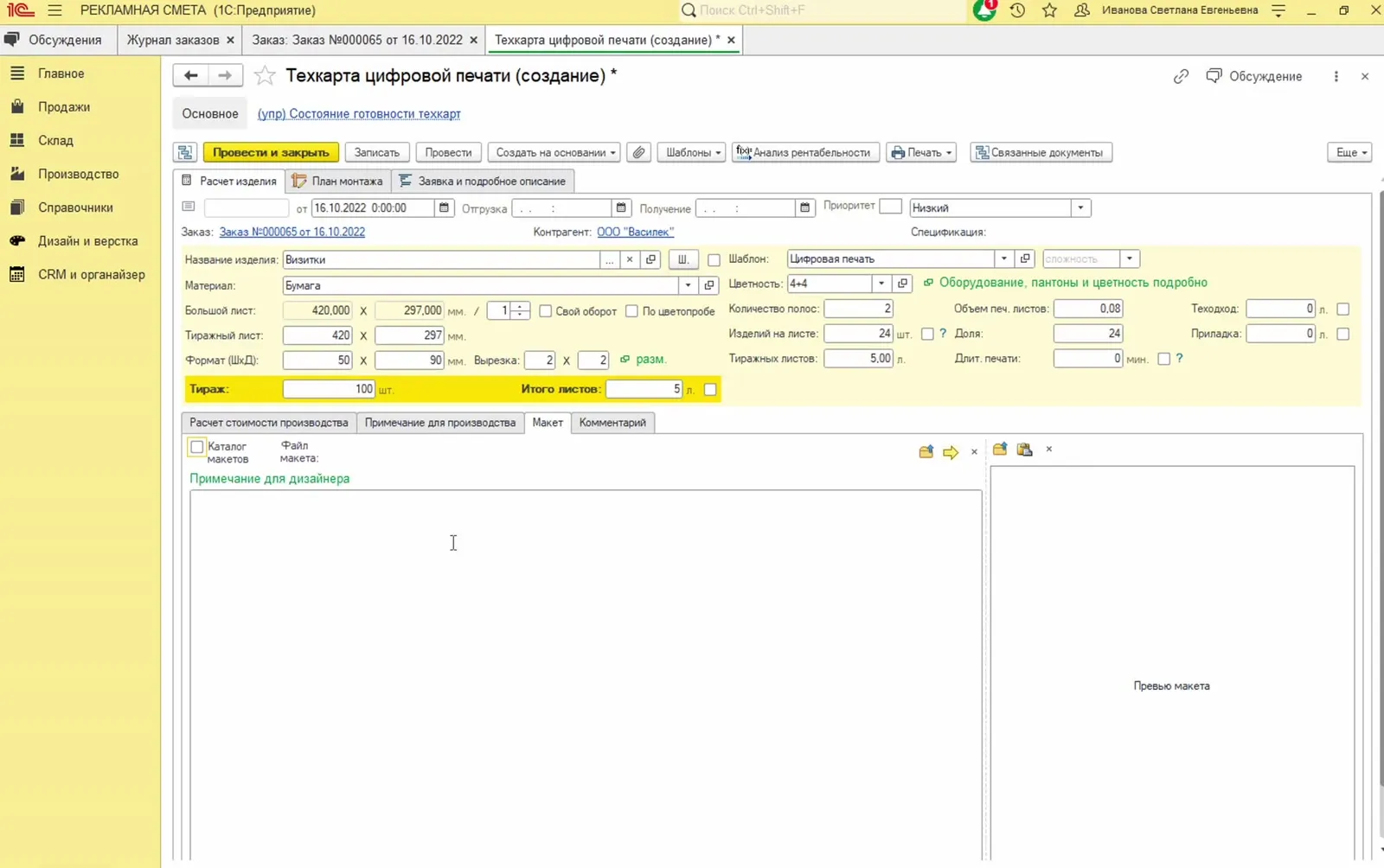
Task: Click the Примечание для дизайнера text area
Action: (x=586, y=674)
